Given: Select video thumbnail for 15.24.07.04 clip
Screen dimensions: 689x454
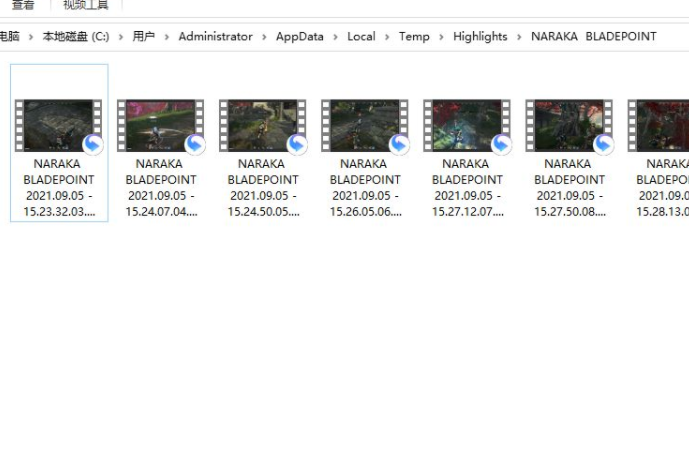Looking at the screenshot, I should tap(160, 126).
